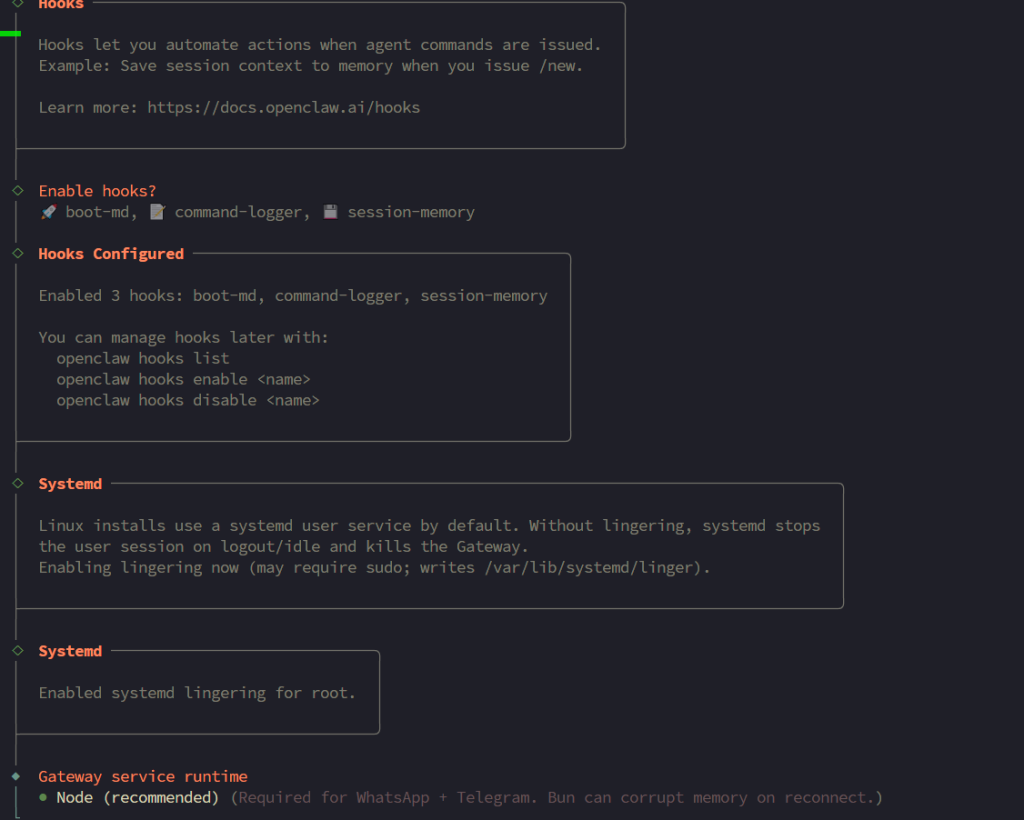Click the rocket icon beside boot-md

47,213
